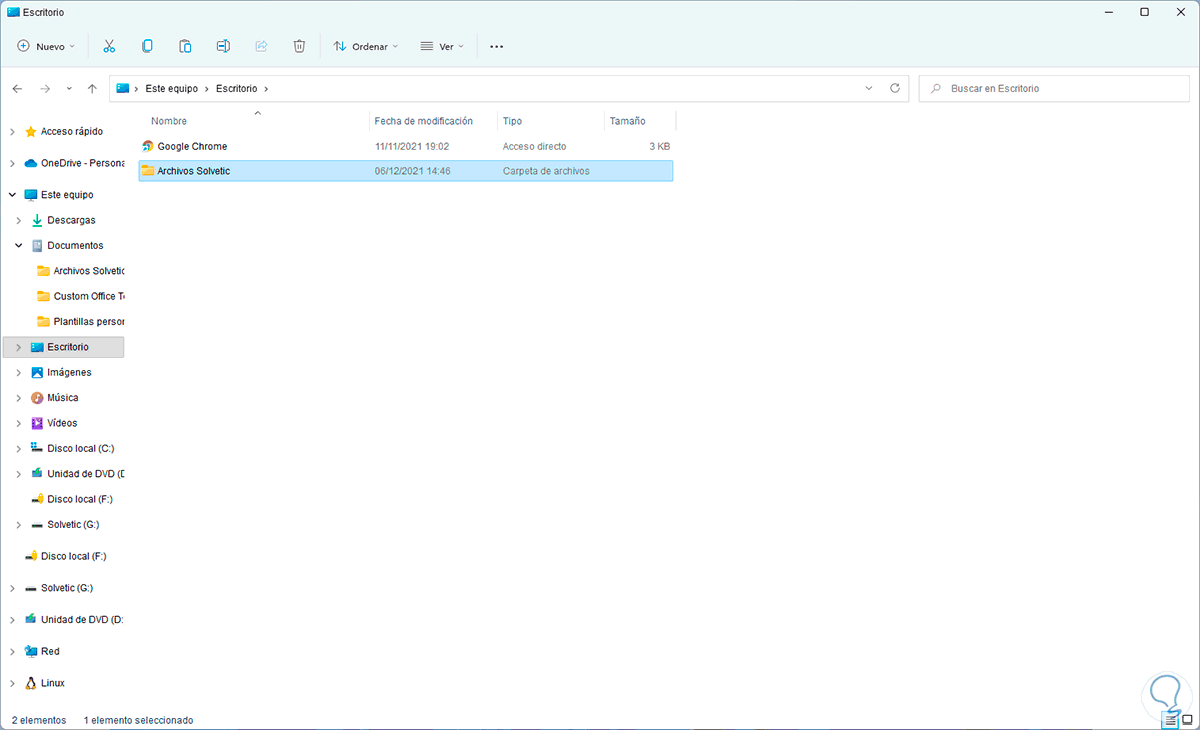This screenshot has height=730, width=1200.
Task: Click the Archivos Solvetic folder icon in list
Action: point(148,171)
